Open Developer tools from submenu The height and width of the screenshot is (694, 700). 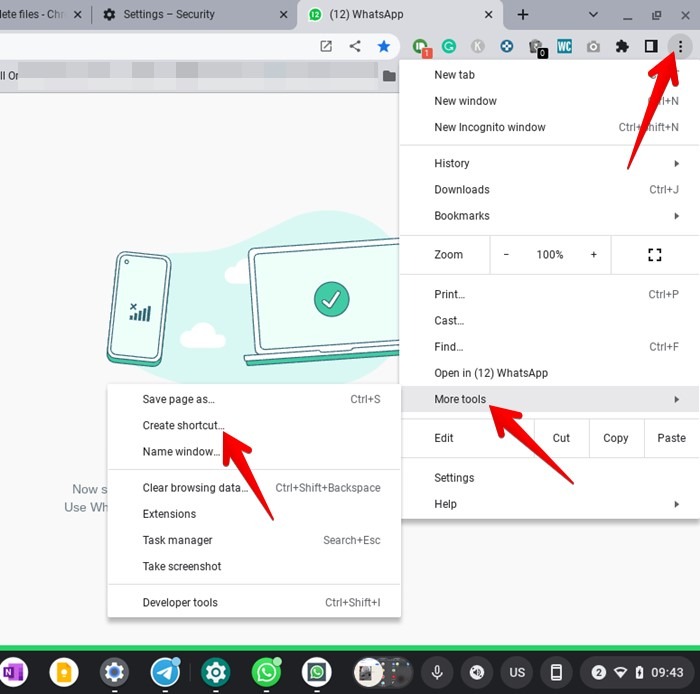pos(254,603)
